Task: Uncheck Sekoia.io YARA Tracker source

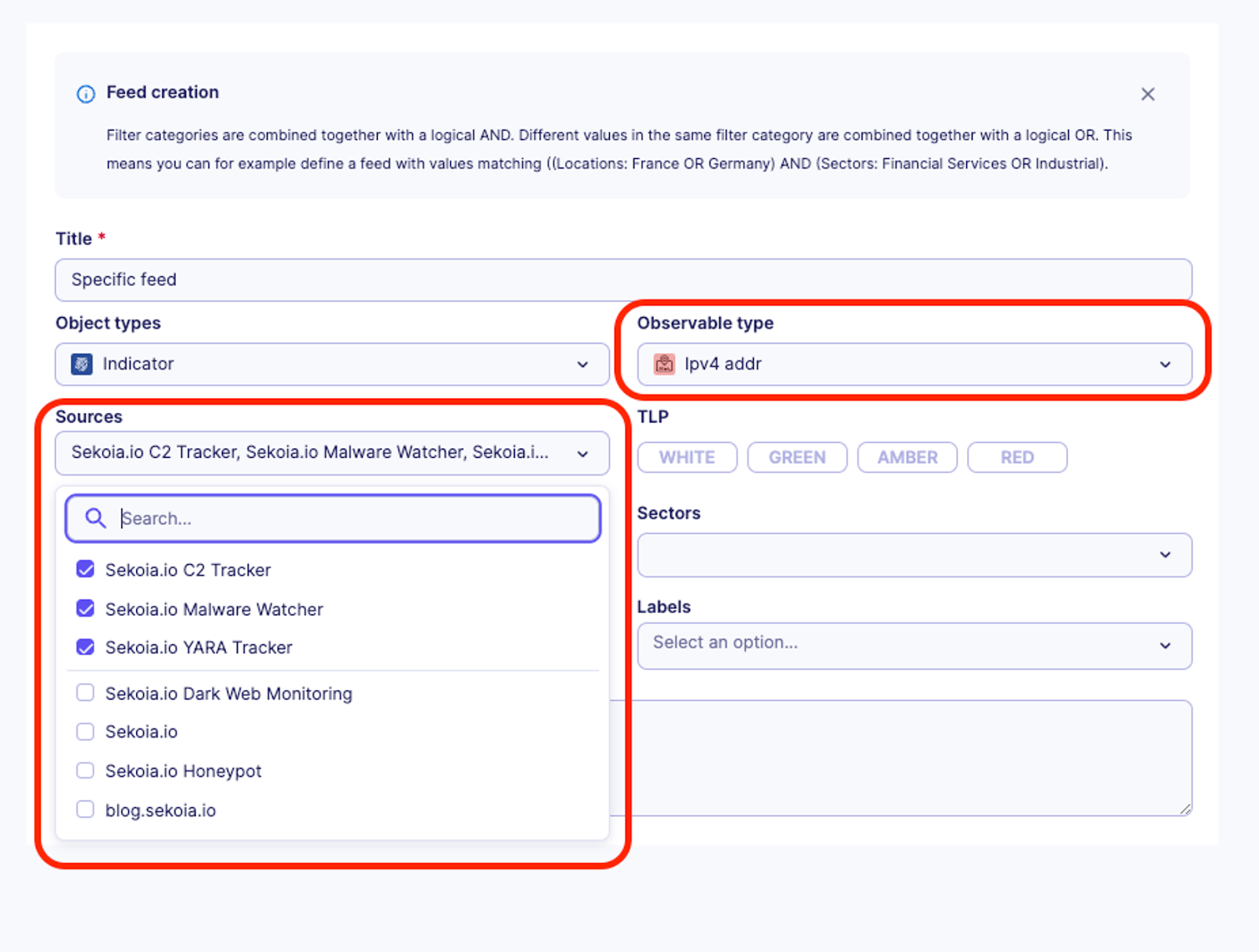Action: click(85, 648)
